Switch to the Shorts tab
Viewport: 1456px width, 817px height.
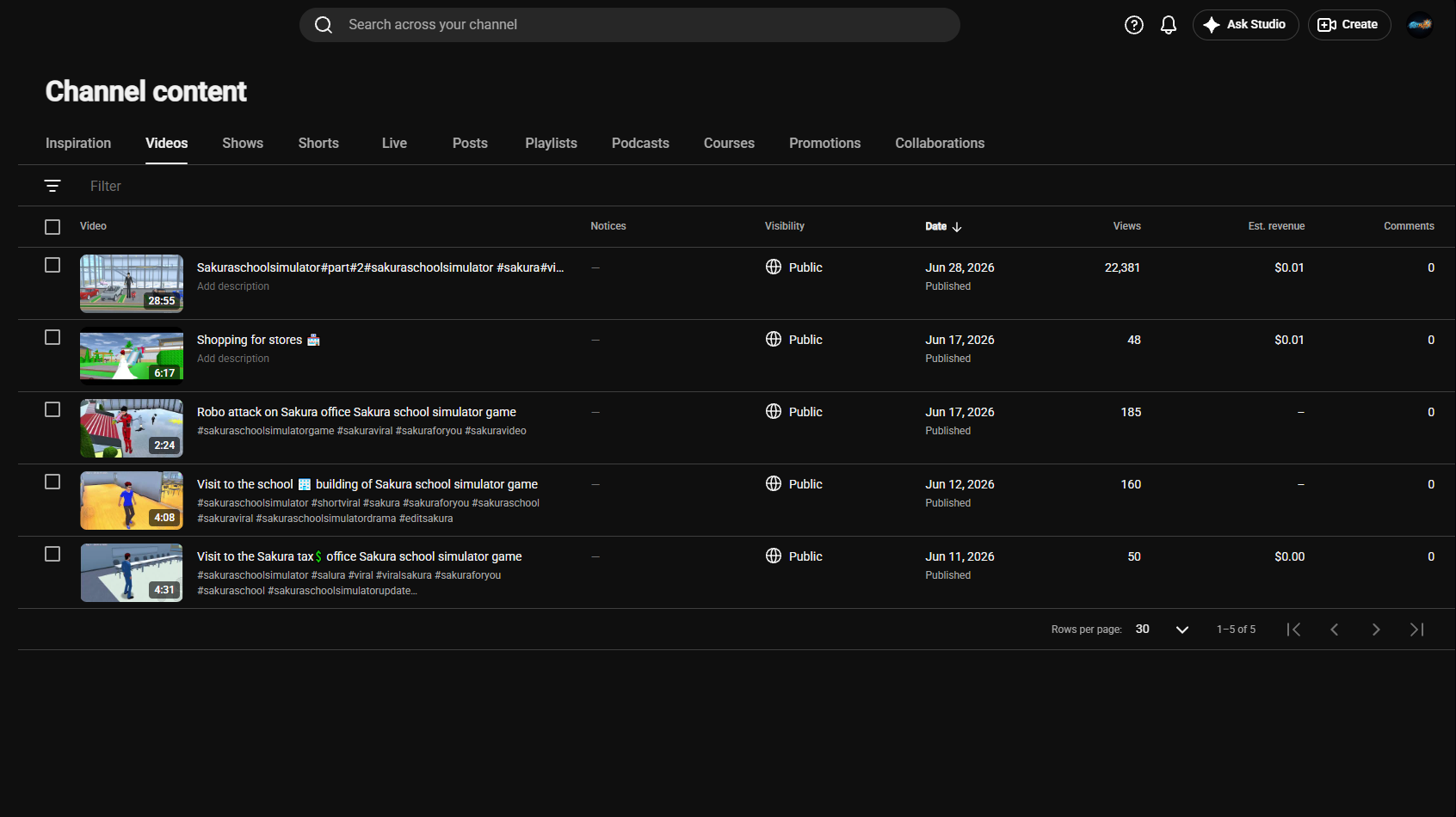(318, 144)
